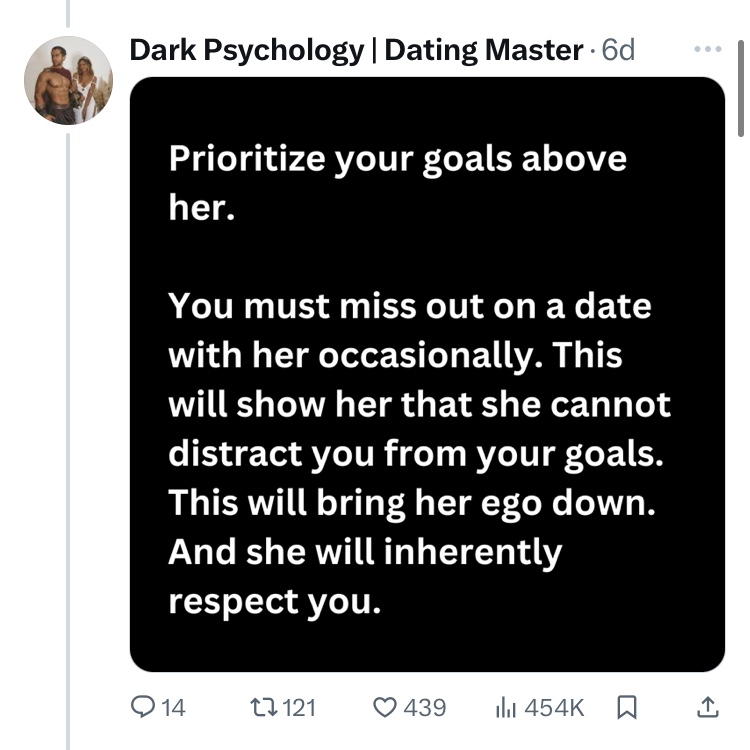Click the 6d timestamp link
Image resolution: width=750 pixels, height=750 pixels.
click(619, 50)
